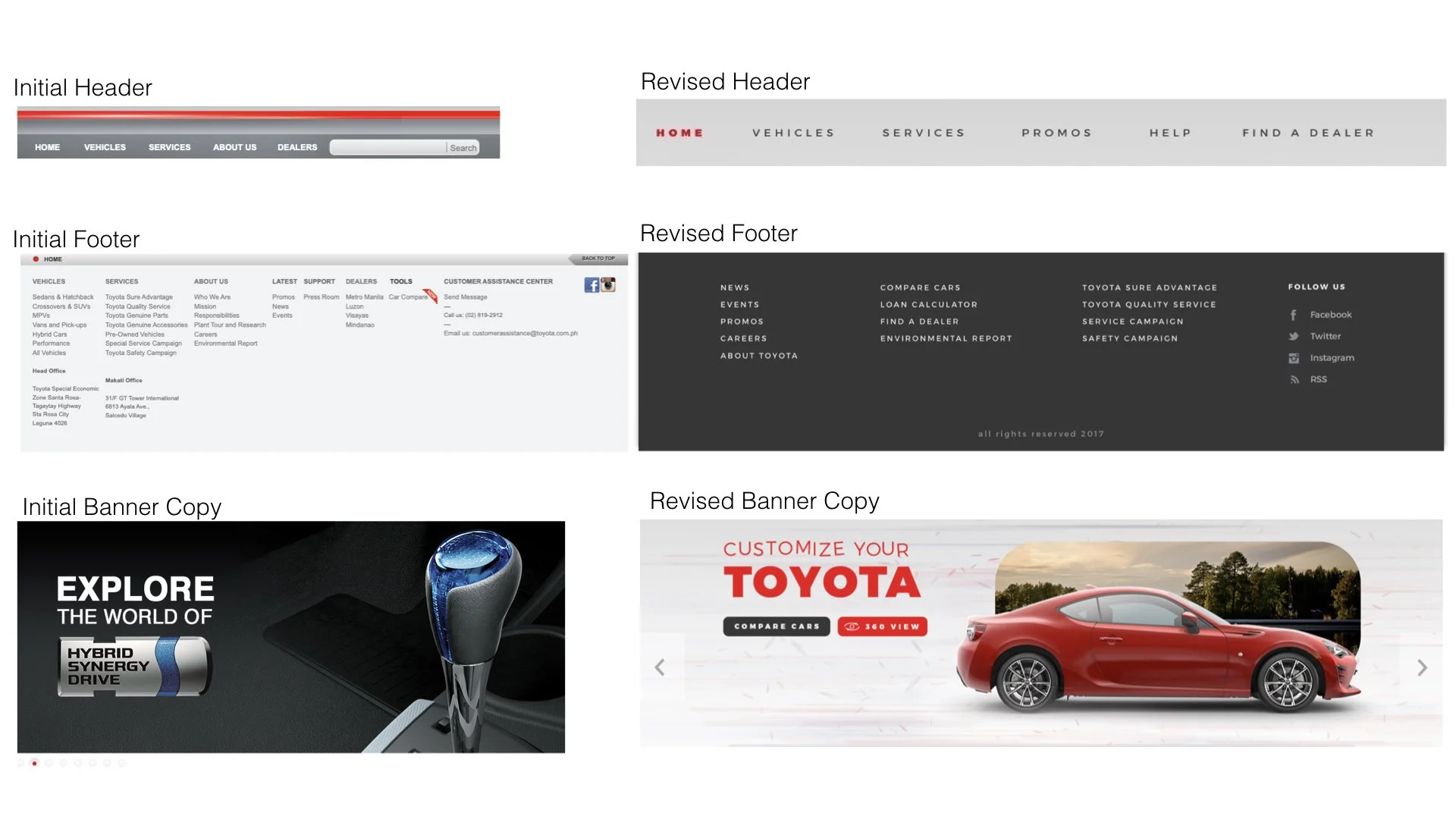This screenshot has width=1456, height=819.
Task: Click the Facebook icon in initial footer
Action: tap(591, 285)
